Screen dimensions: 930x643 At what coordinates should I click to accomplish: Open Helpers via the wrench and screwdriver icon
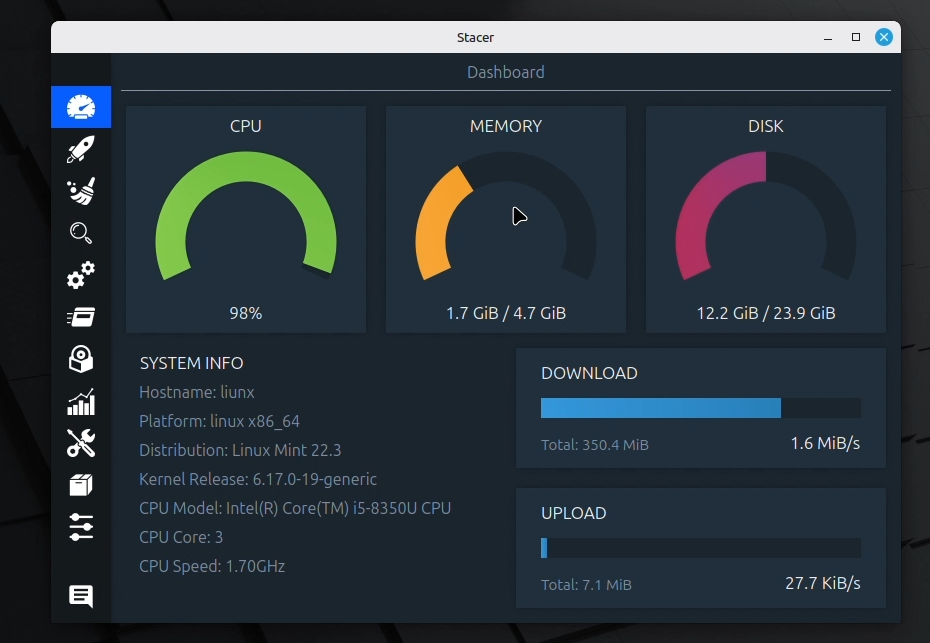click(x=81, y=443)
